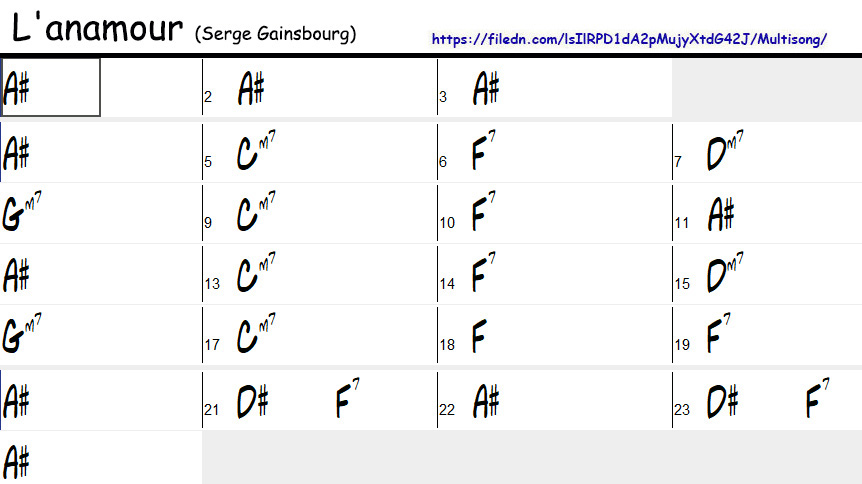Select the A# chord in measure 22
862x484 pixels.
pos(486,402)
